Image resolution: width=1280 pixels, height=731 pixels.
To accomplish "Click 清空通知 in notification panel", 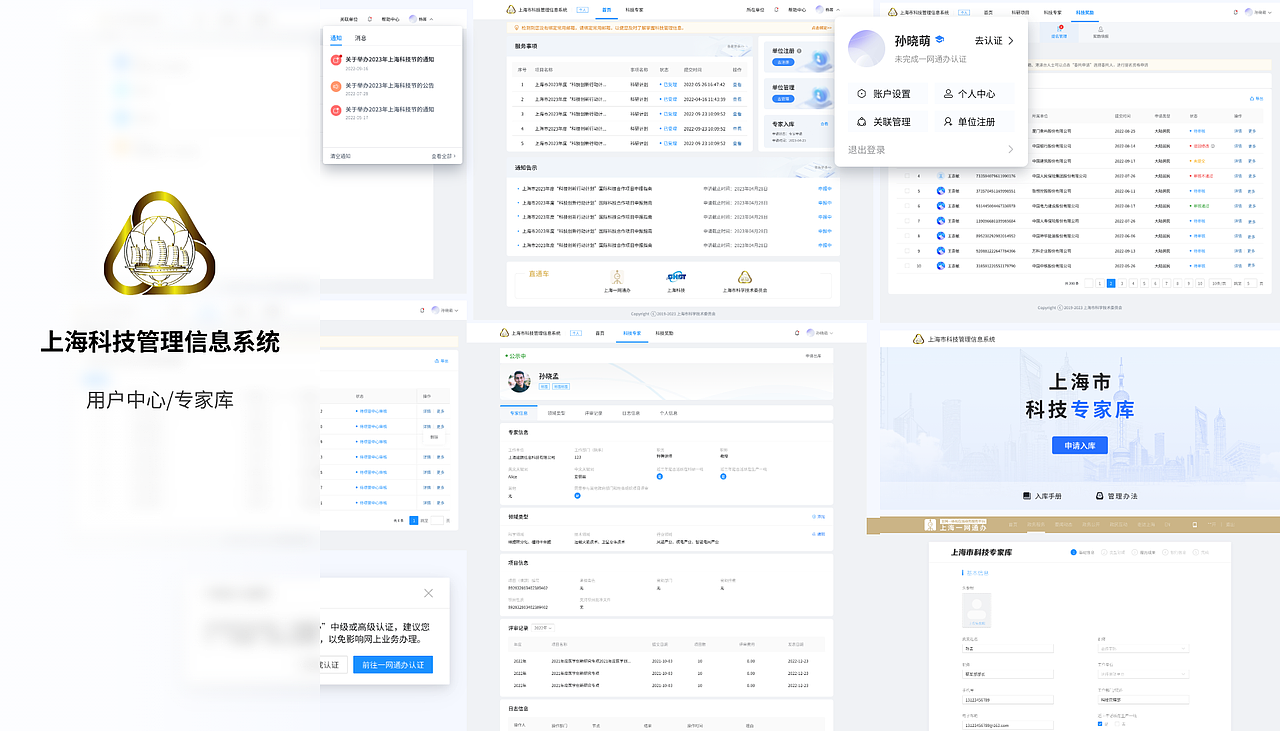I will pos(340,157).
